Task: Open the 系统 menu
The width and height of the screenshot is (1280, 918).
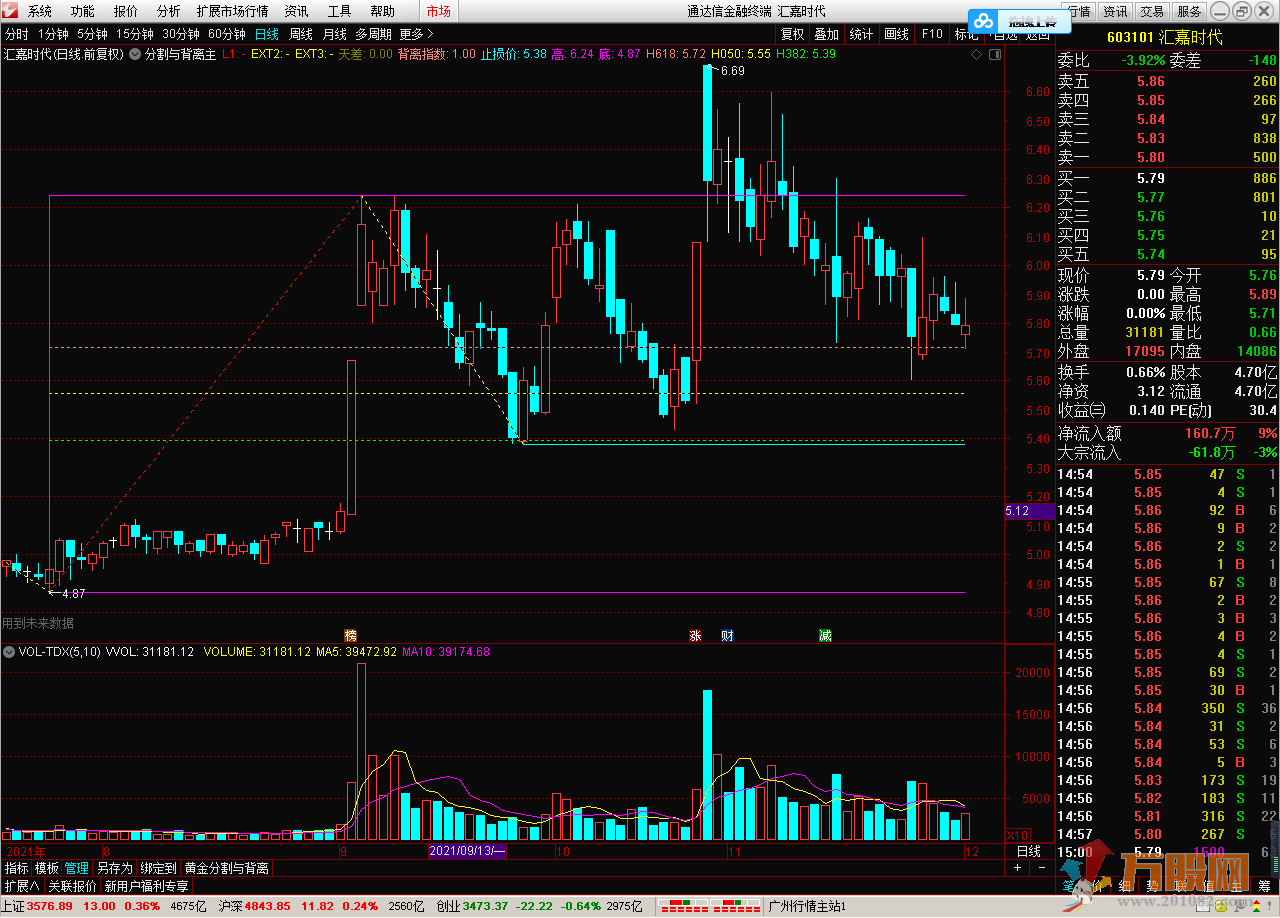Action: (x=40, y=12)
